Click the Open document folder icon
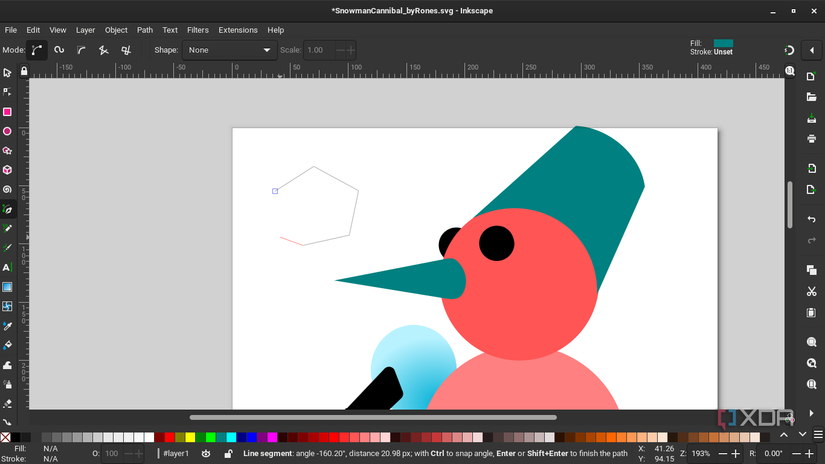The width and height of the screenshot is (825, 464). pos(811,97)
